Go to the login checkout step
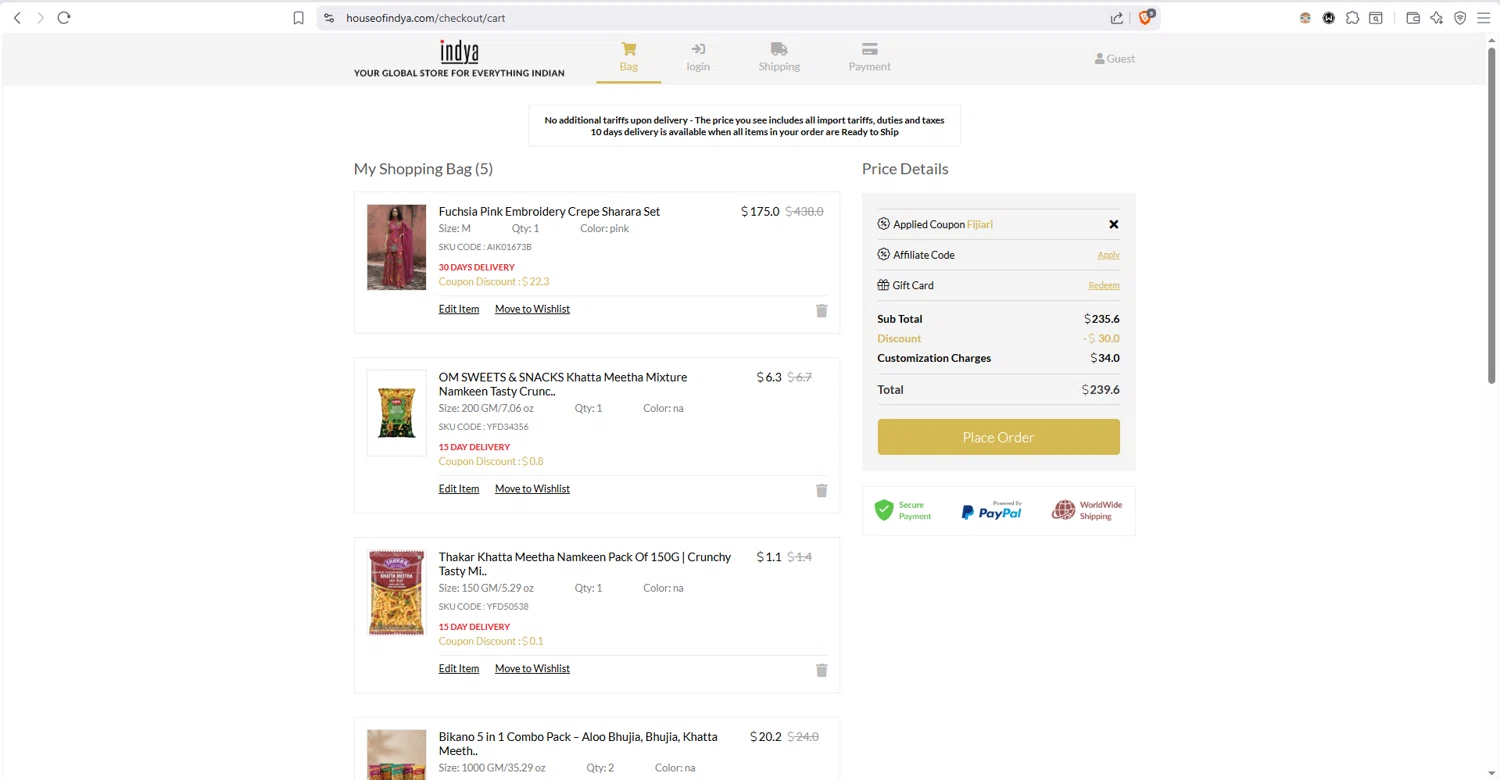The height and width of the screenshot is (780, 1500). [698, 57]
